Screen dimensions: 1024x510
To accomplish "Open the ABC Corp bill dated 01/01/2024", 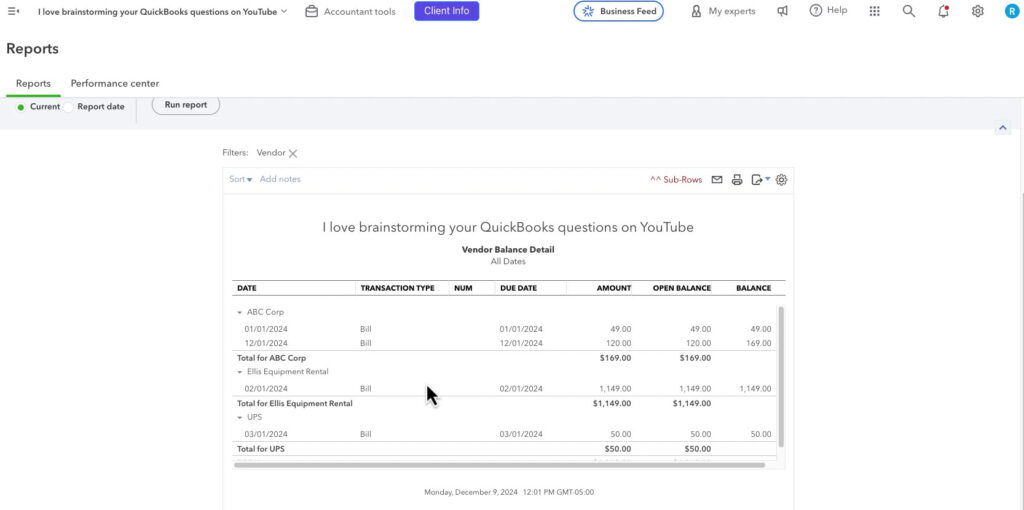I will click(x=504, y=329).
